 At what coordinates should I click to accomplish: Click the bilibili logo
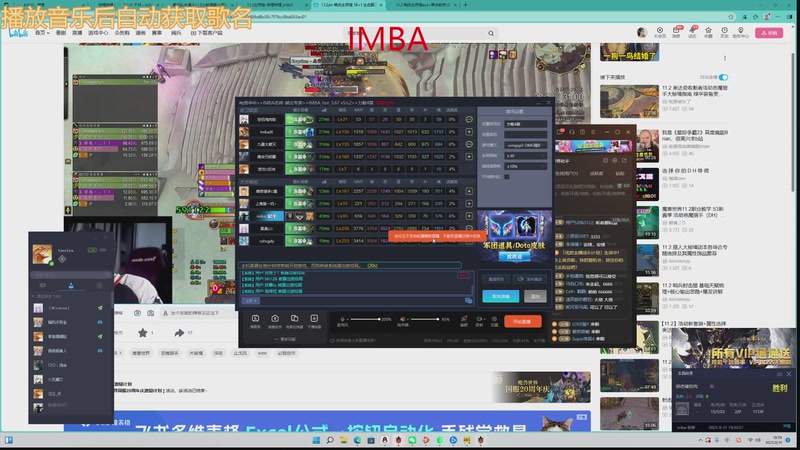pos(18,33)
